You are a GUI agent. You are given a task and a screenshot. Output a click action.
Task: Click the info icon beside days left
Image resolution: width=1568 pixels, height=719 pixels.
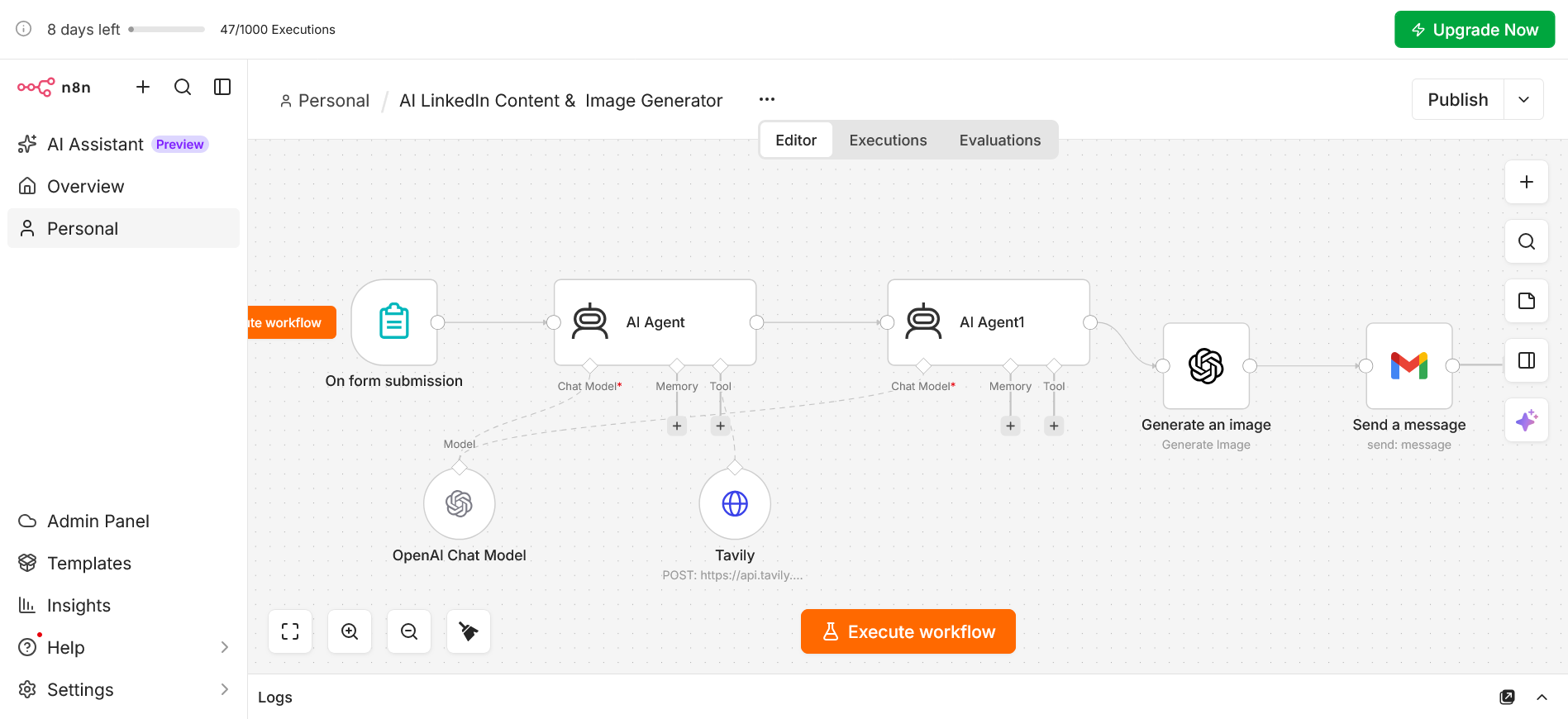point(24,29)
